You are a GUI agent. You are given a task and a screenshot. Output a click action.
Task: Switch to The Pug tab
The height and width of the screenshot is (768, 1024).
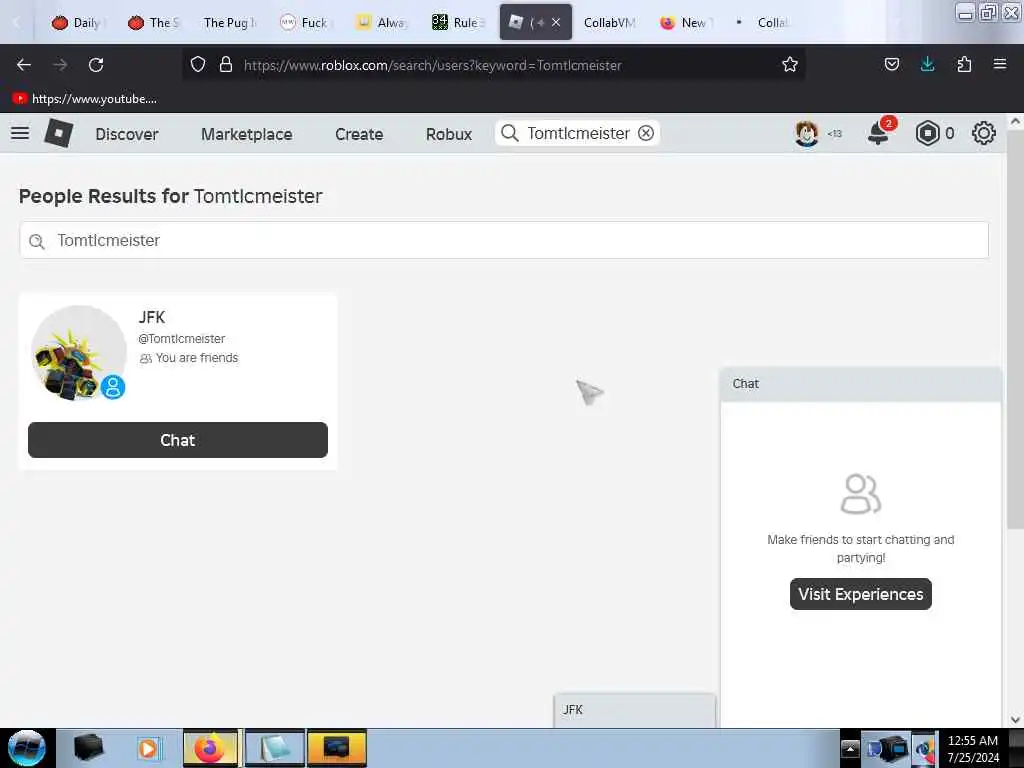click(229, 23)
